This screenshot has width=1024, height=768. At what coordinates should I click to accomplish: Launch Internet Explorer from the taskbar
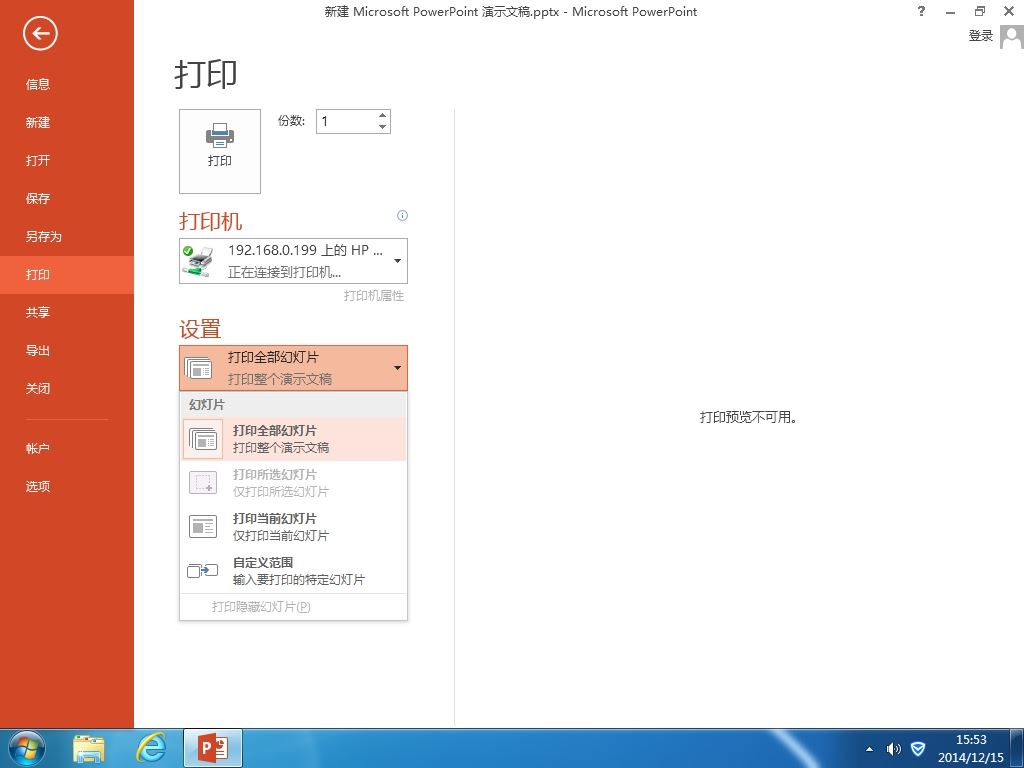click(151, 748)
